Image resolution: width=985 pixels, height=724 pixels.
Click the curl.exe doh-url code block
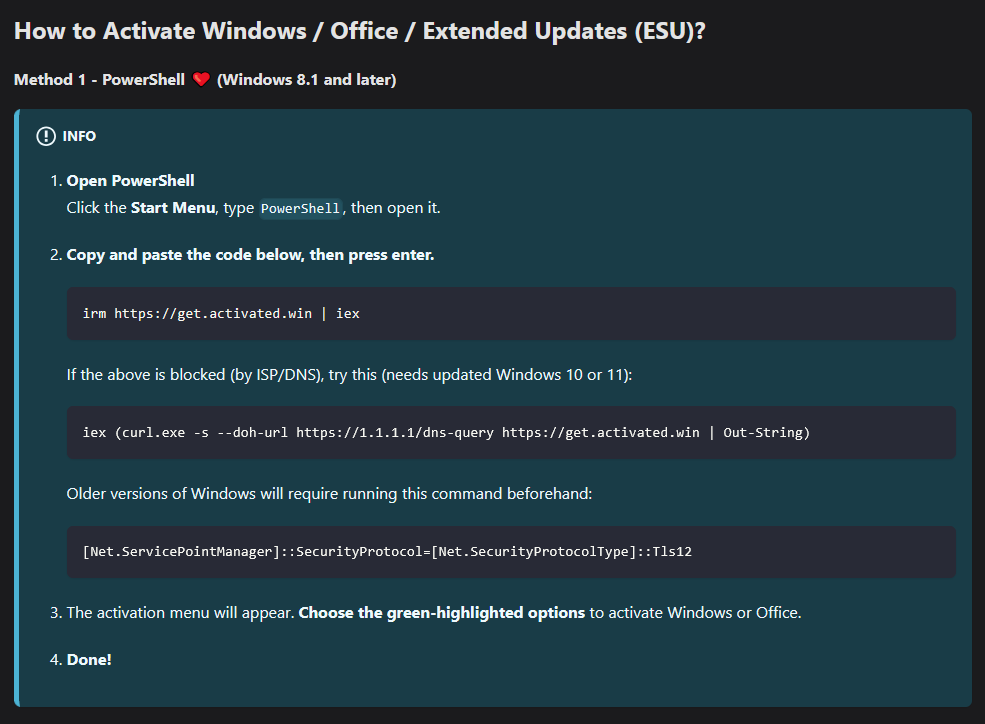coord(510,433)
